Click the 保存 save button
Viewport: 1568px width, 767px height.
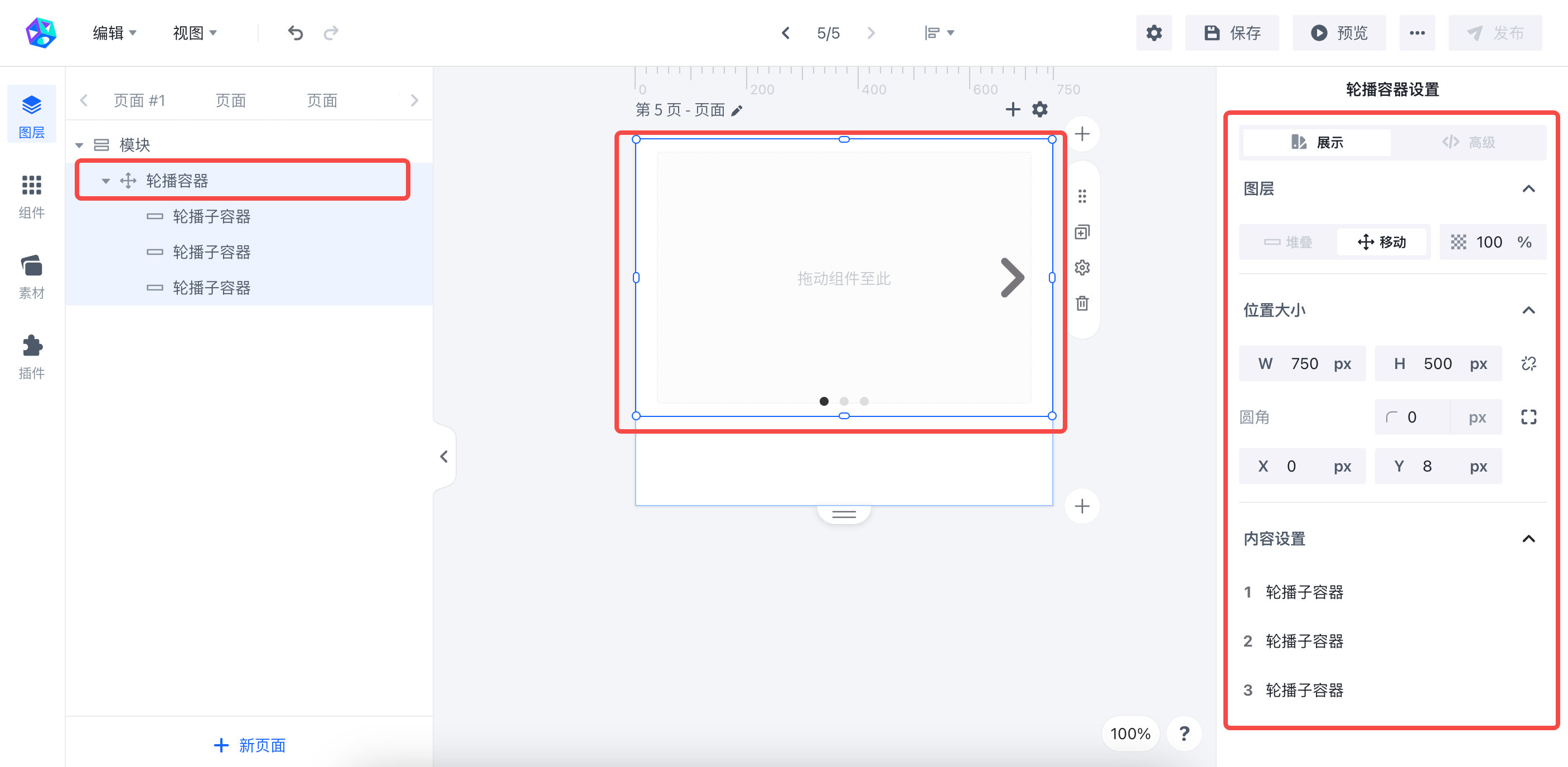click(1231, 33)
